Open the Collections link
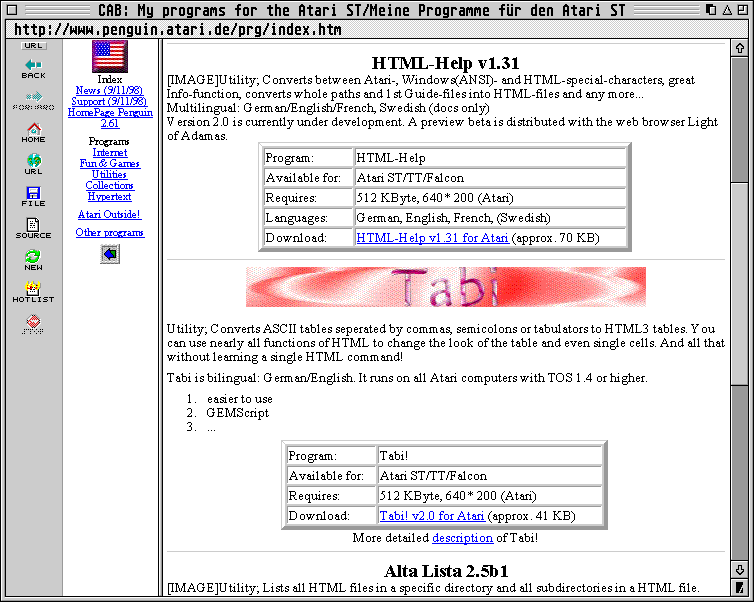Viewport: 754px width, 602px height. pos(109,186)
